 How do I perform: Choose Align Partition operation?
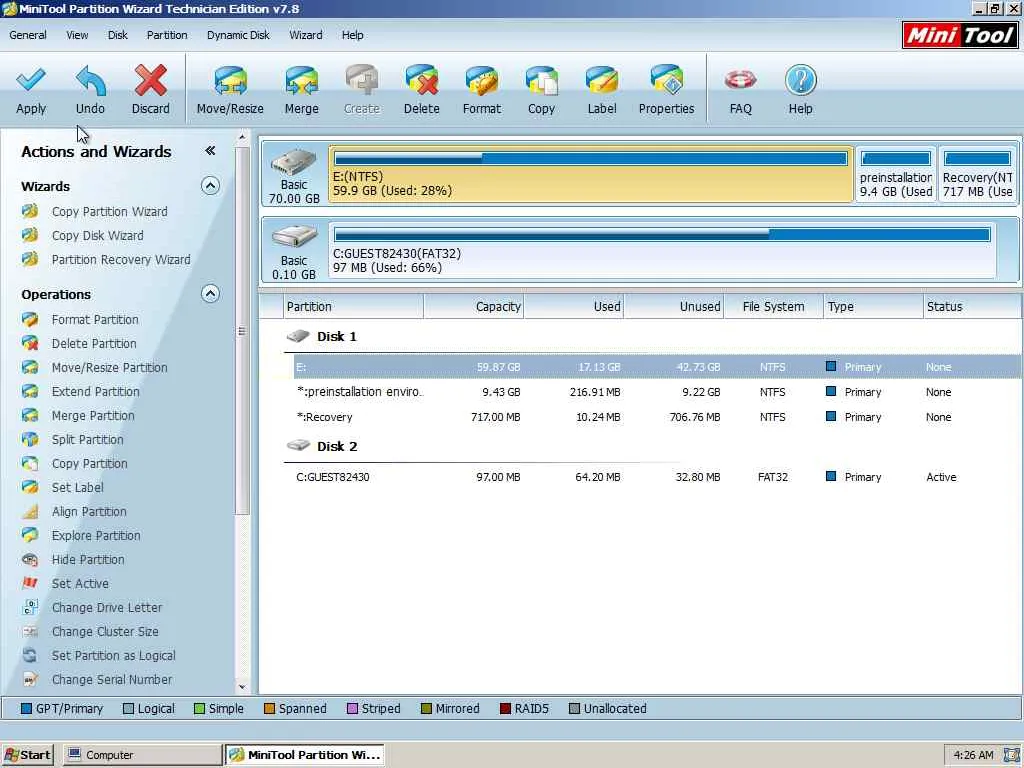(x=89, y=512)
